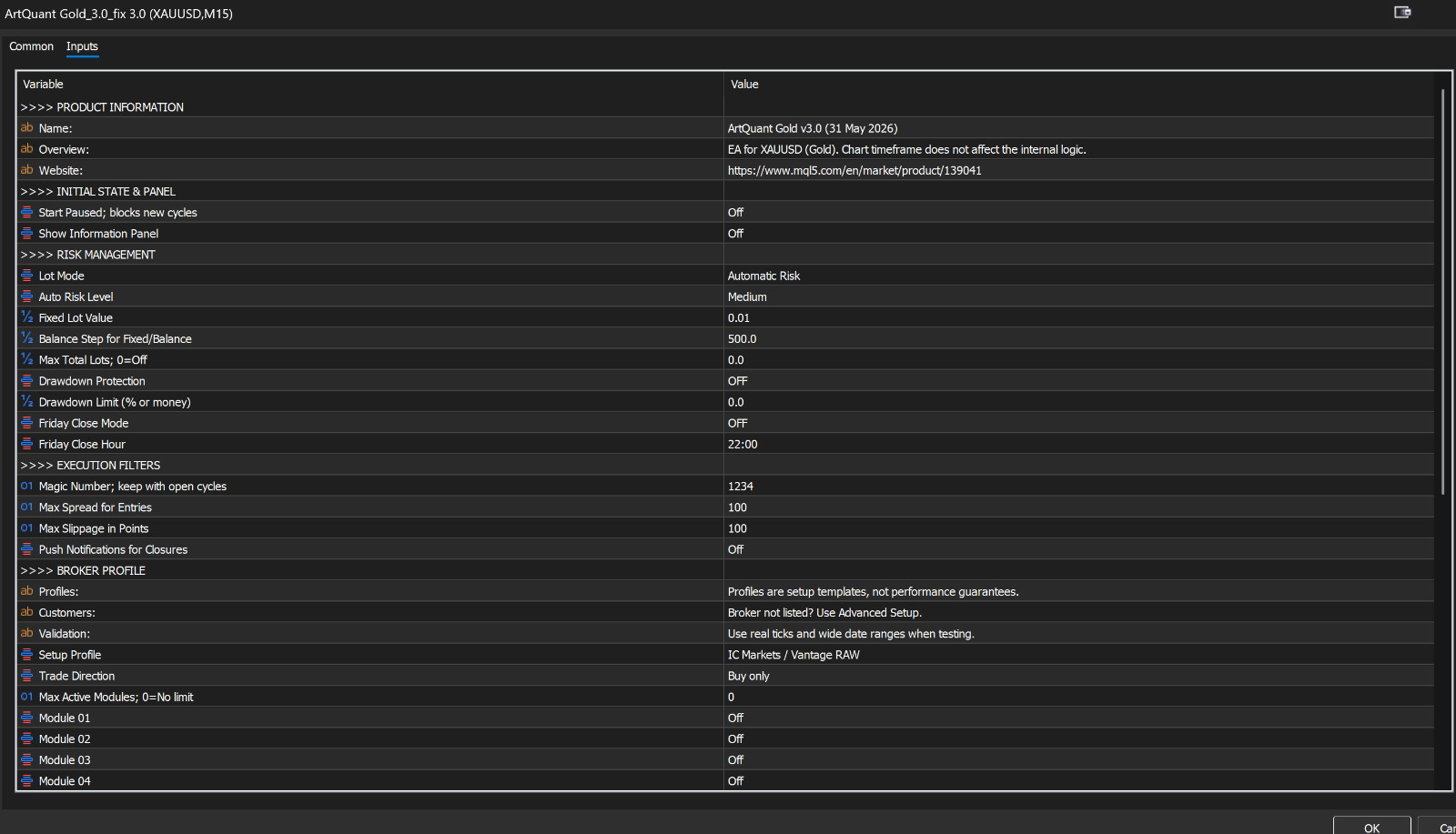Select the Inputs tab
Screen dimensions: 1456x834
82,46
